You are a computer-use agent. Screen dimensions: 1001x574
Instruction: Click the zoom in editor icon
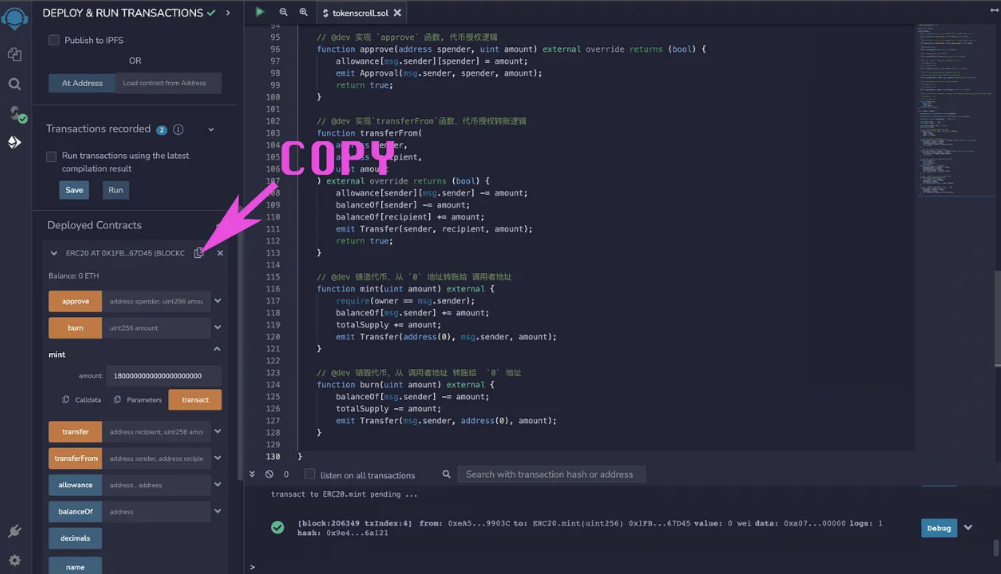(x=303, y=12)
